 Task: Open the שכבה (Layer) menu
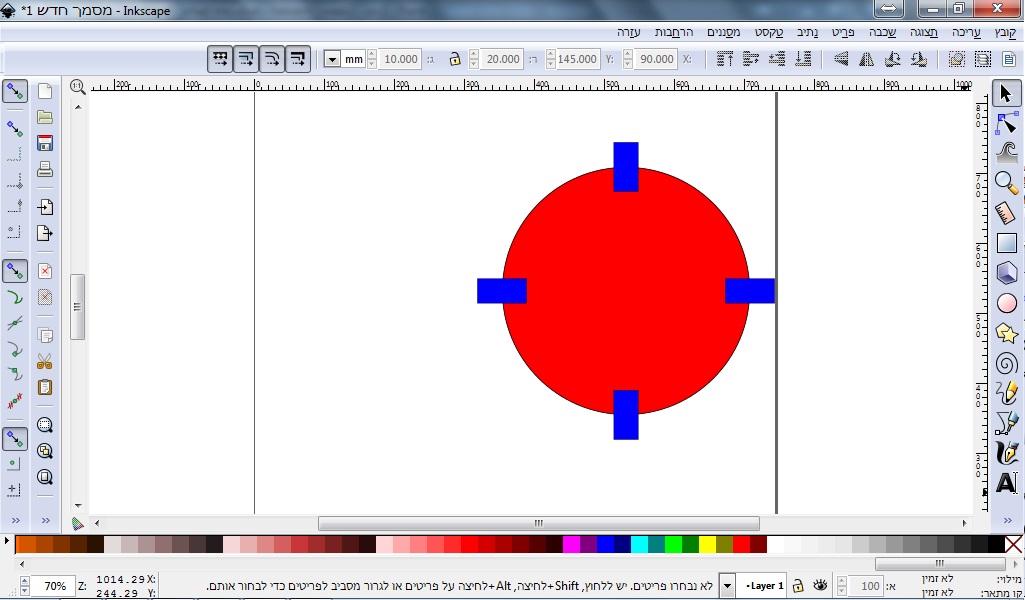coord(882,32)
